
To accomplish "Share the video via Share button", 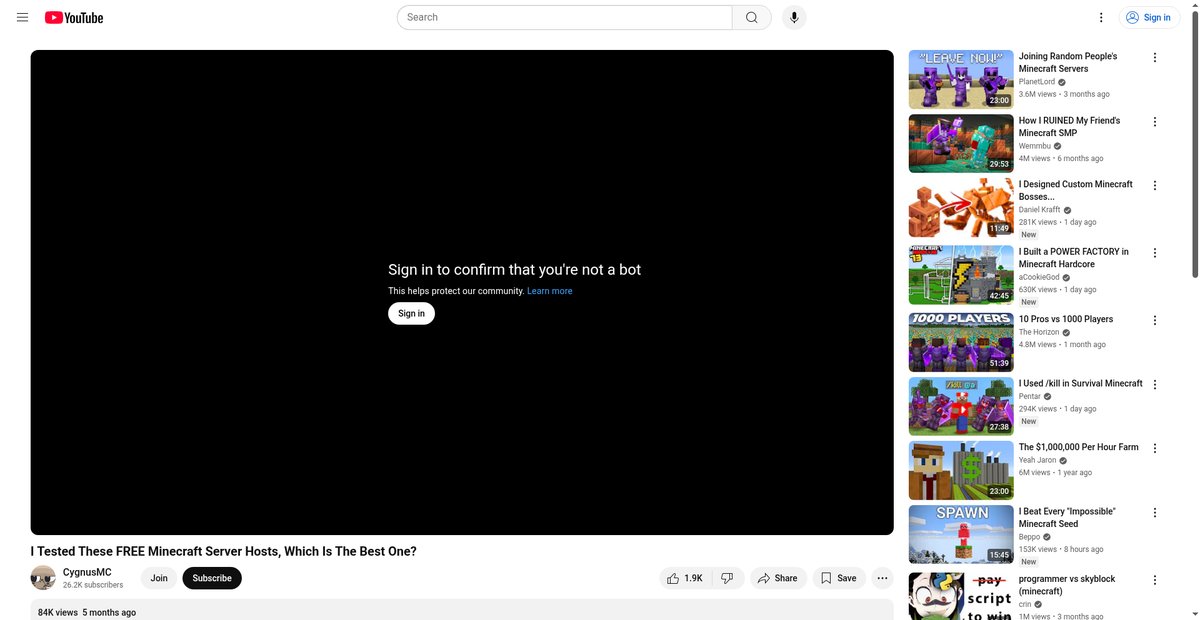I will click(x=778, y=578).
